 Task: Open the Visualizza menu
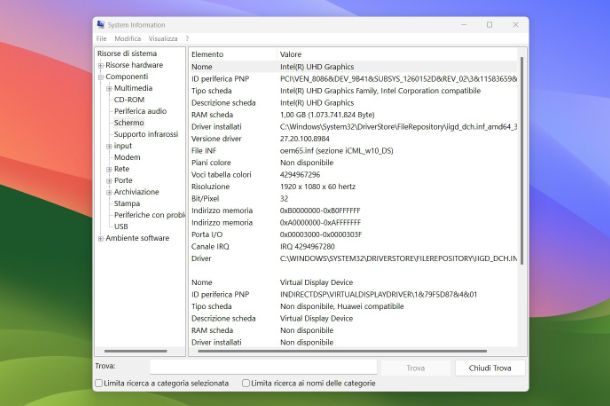click(x=163, y=38)
